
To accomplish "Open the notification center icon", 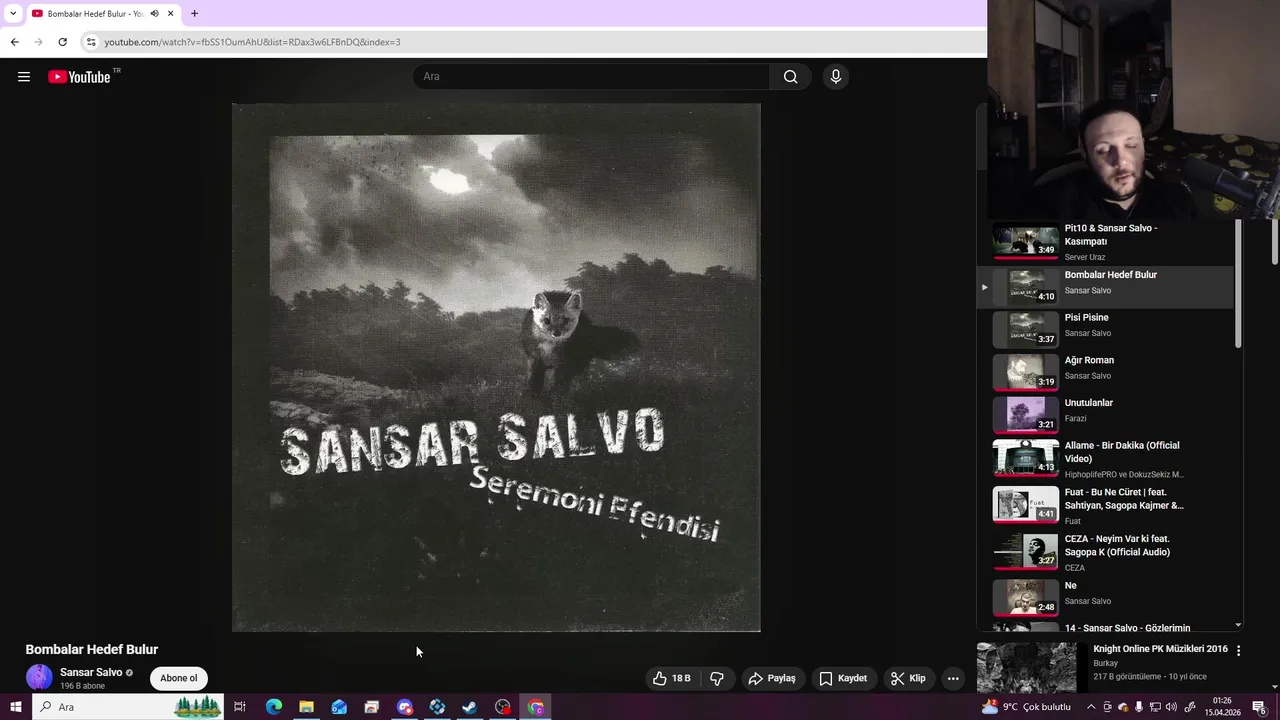I will click(1259, 707).
